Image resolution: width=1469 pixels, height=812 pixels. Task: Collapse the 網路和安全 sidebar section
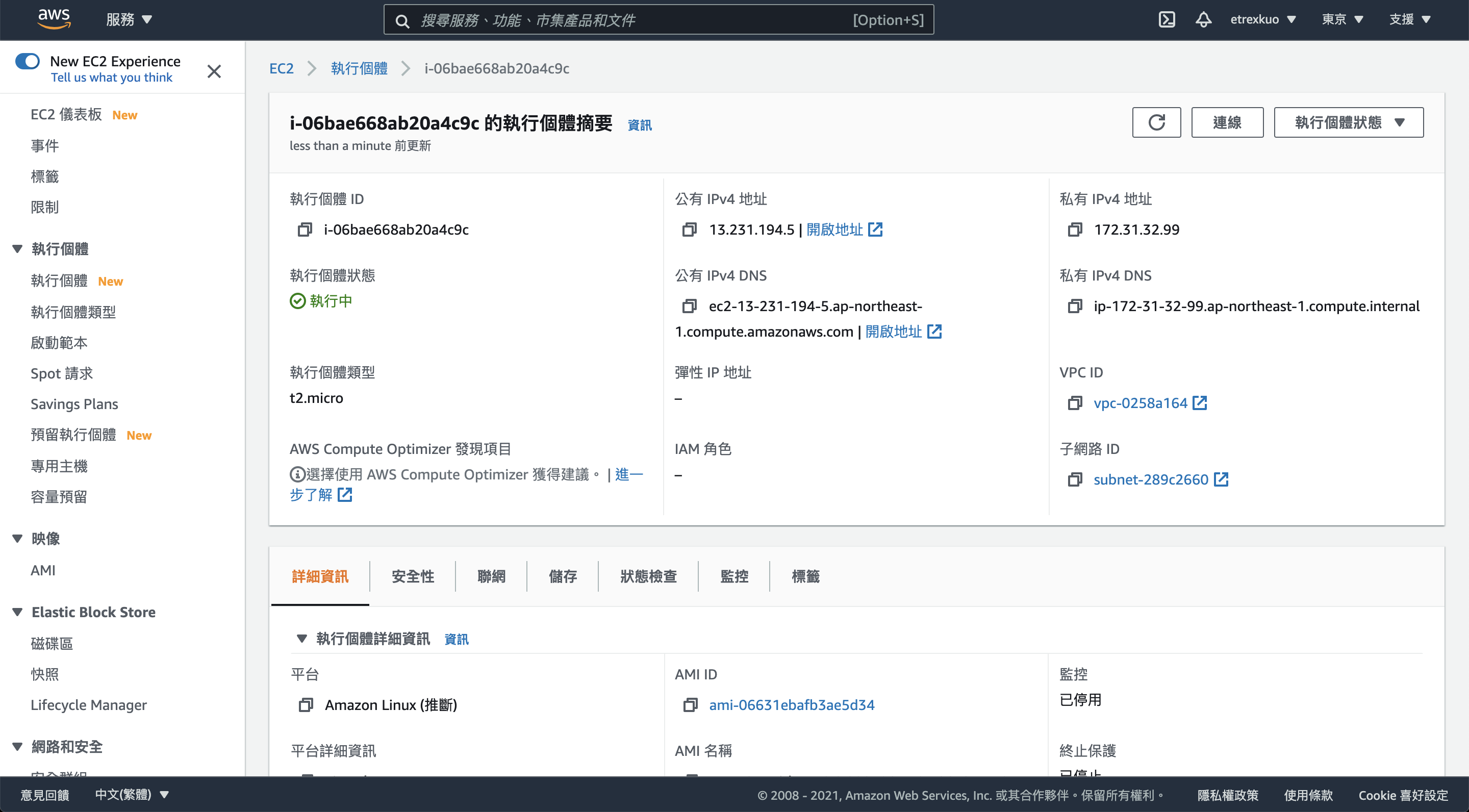pos(17,746)
